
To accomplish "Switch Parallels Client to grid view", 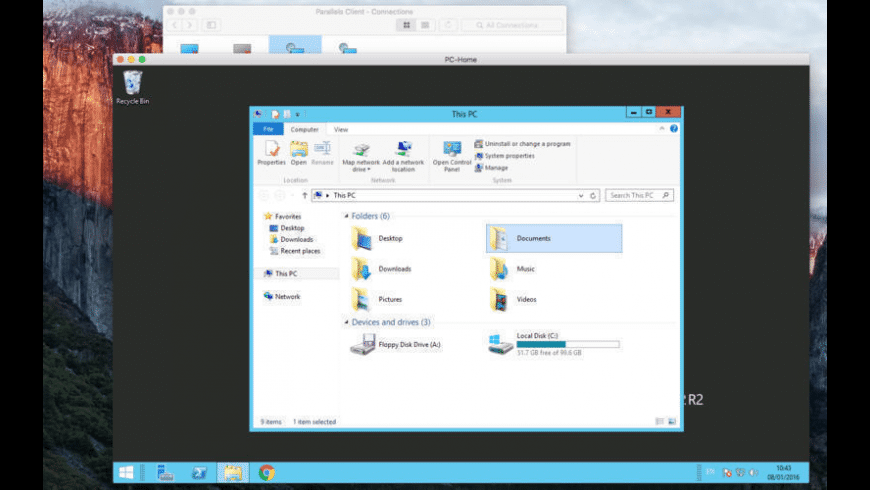I will (407, 25).
